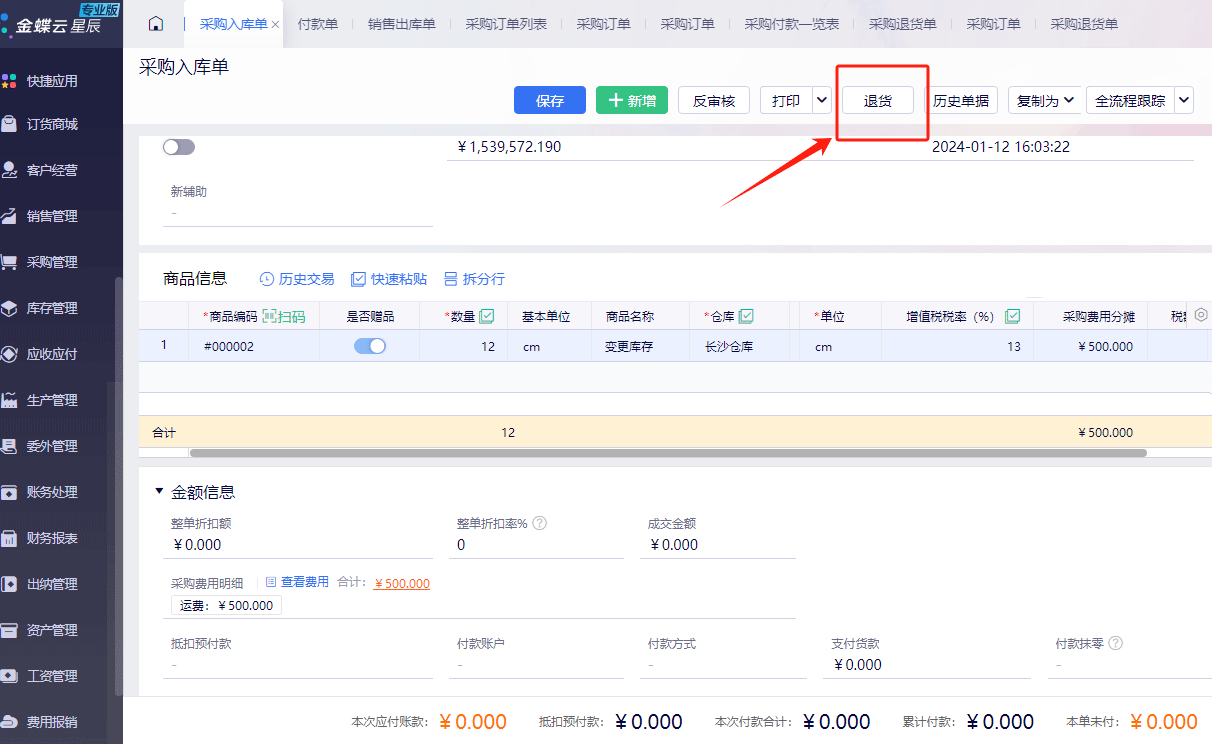Select the 长沙仓库 warehouse cell
The height and width of the screenshot is (744, 1212).
pos(740,346)
